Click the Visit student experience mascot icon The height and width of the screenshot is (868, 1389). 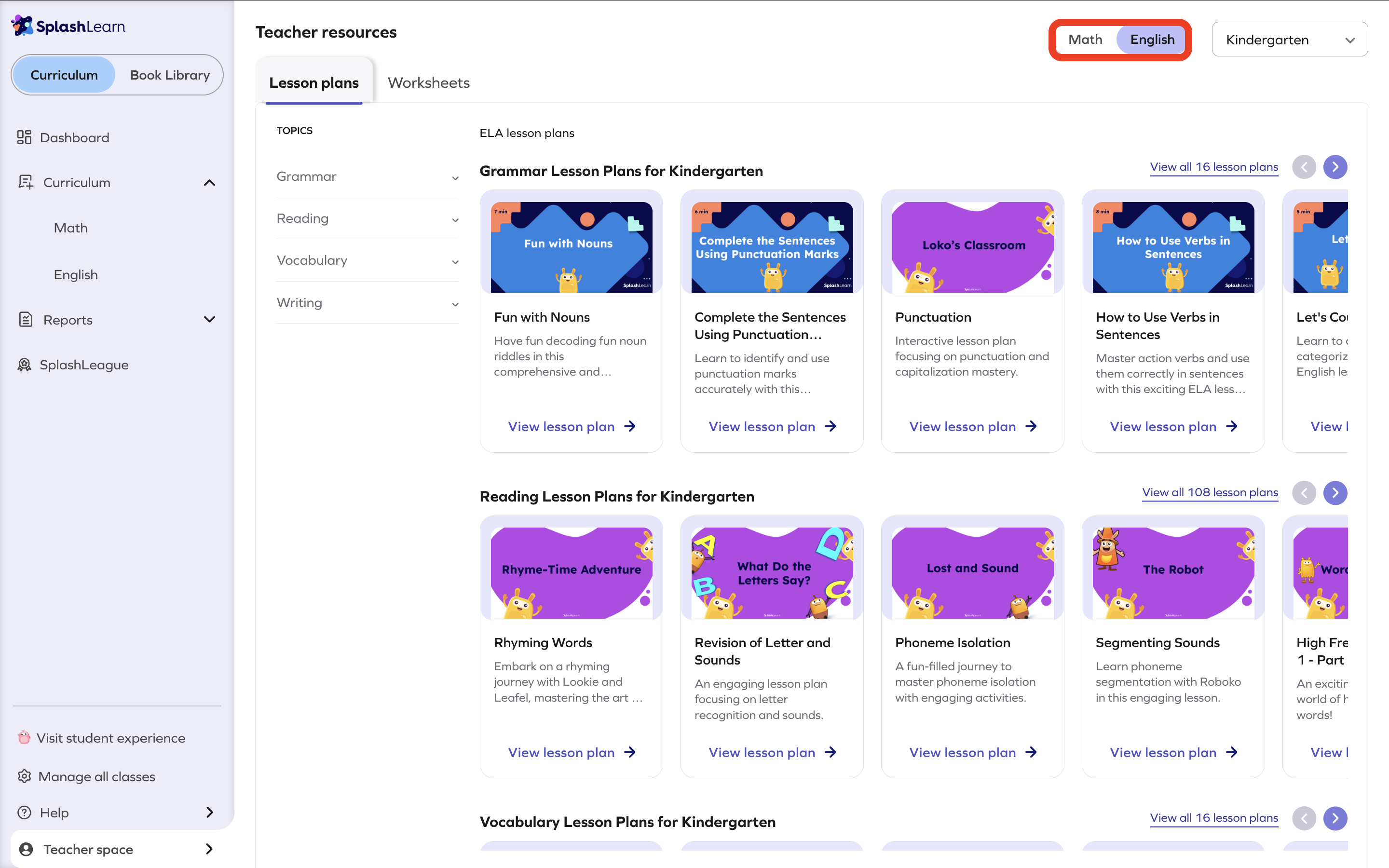[24, 737]
